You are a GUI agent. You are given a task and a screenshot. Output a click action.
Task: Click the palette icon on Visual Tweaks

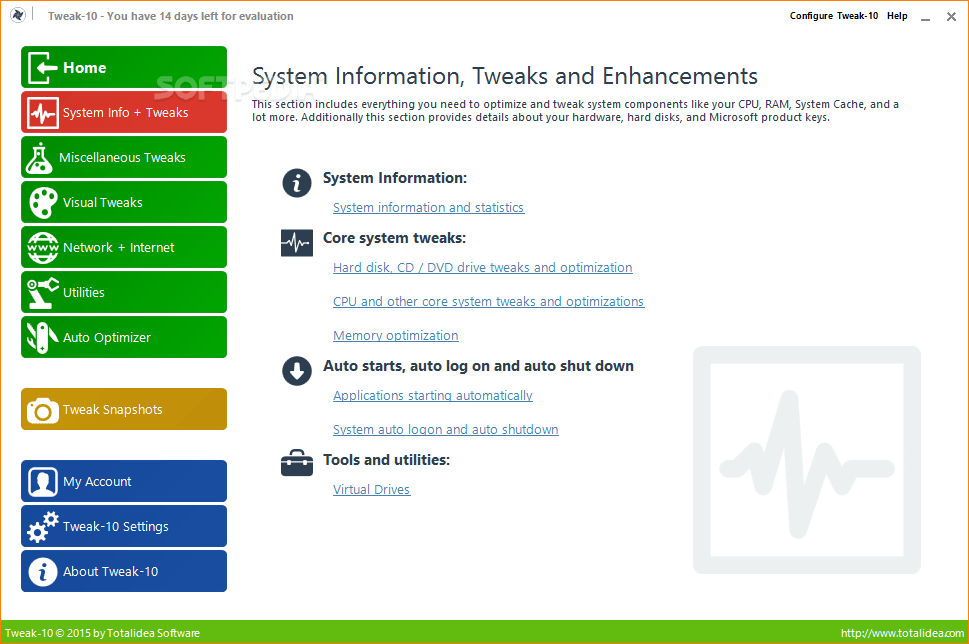(43, 203)
